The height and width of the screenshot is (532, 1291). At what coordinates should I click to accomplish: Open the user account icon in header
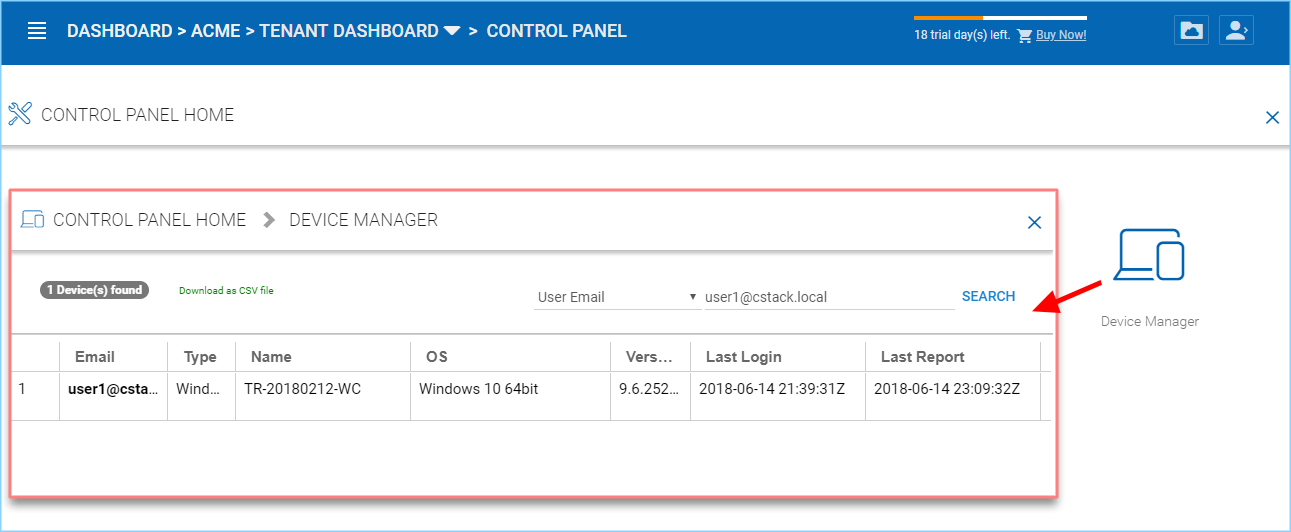[x=1236, y=31]
